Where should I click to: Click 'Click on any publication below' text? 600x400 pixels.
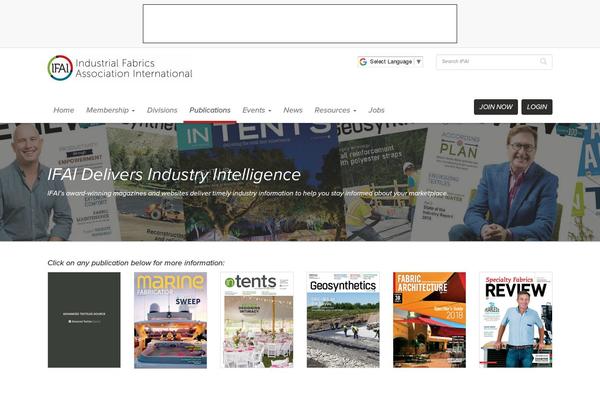tap(136, 263)
